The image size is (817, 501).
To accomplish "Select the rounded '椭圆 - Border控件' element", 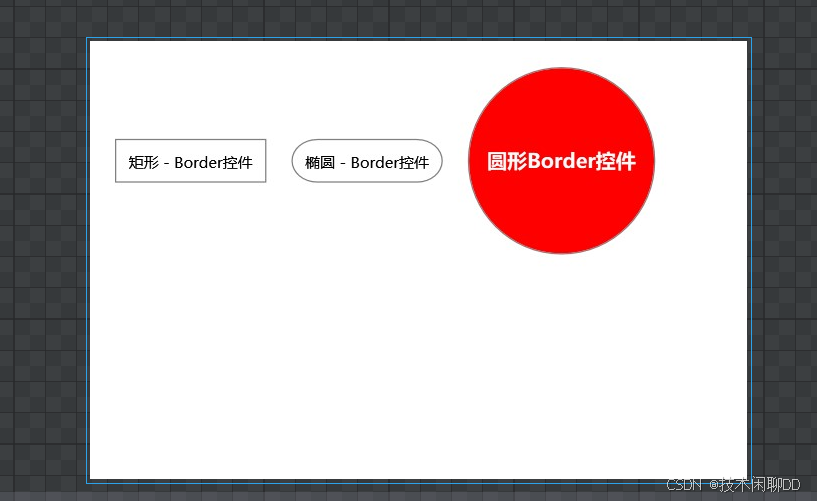I will [x=367, y=161].
